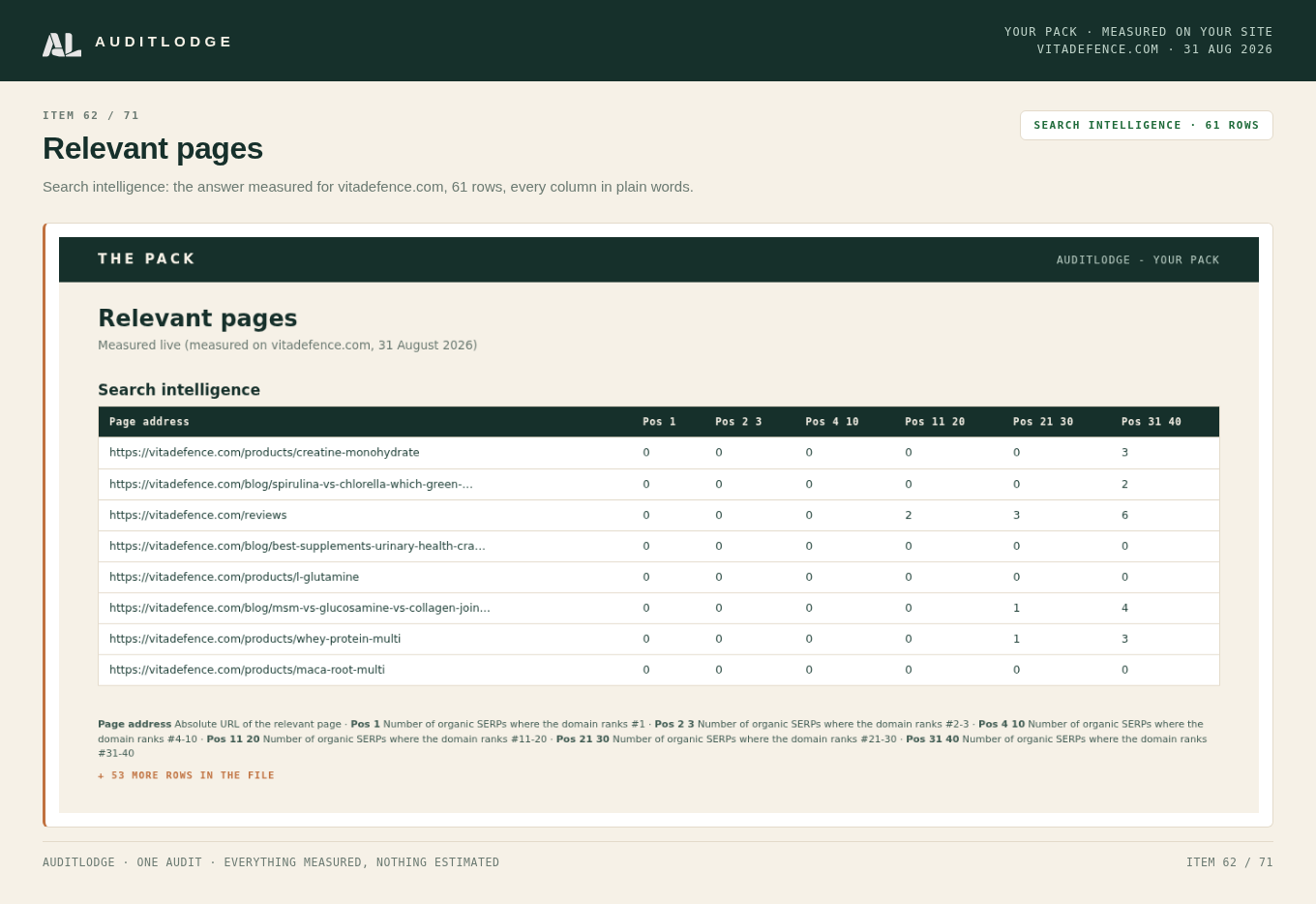Click the Search Intelligence 61 rows badge

[x=1146, y=125]
